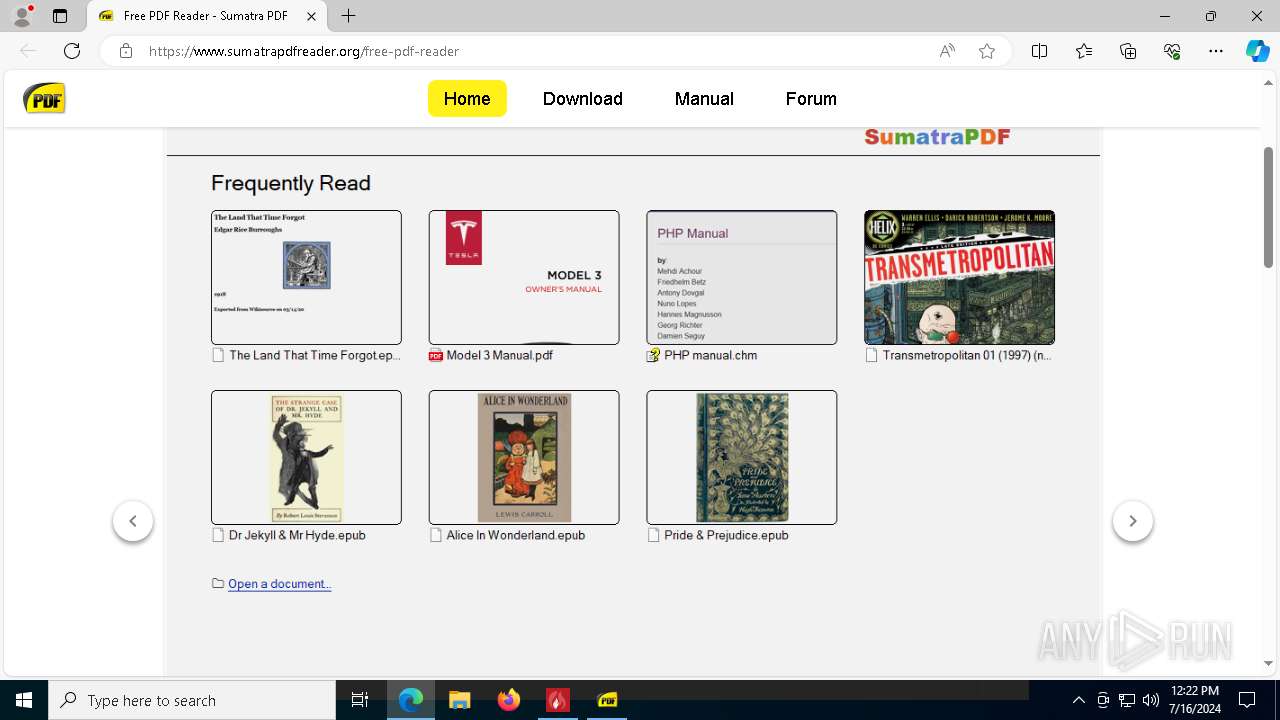Show hidden system tray icons
Viewport: 1280px width, 720px height.
(x=1078, y=700)
